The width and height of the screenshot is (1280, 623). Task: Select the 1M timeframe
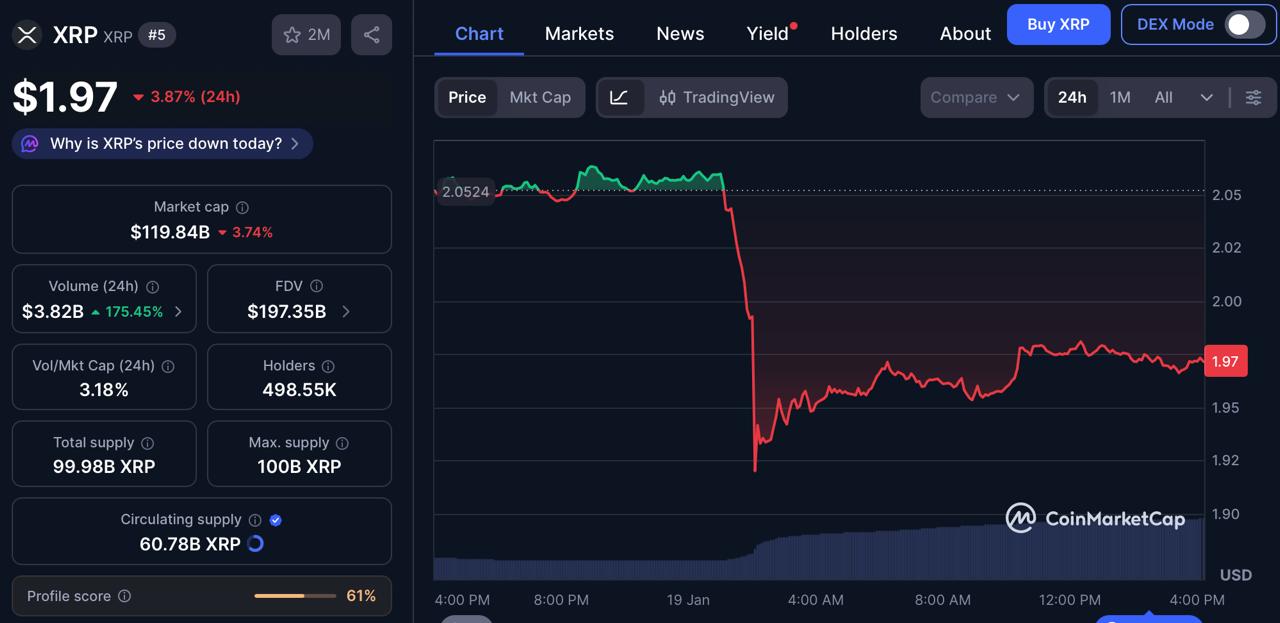coord(1120,97)
